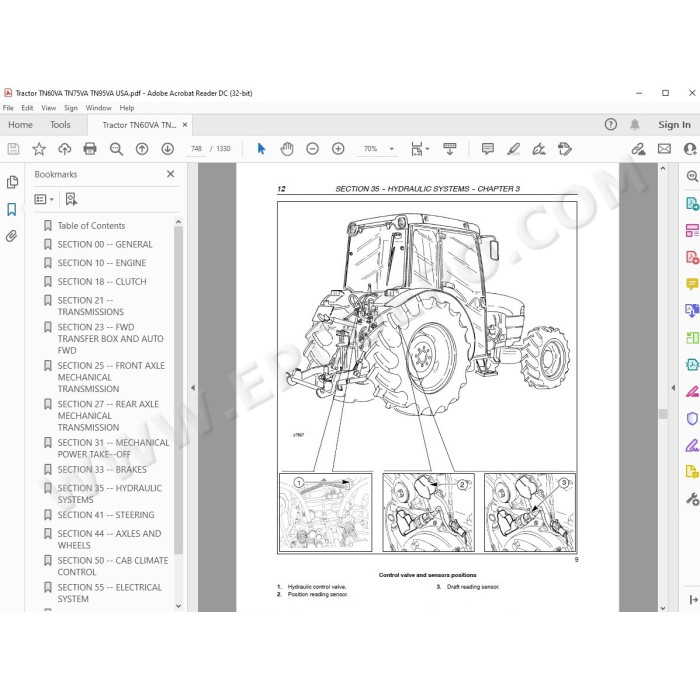Upload file to cloud icon
This screenshot has width=700, height=700.
[x=65, y=149]
